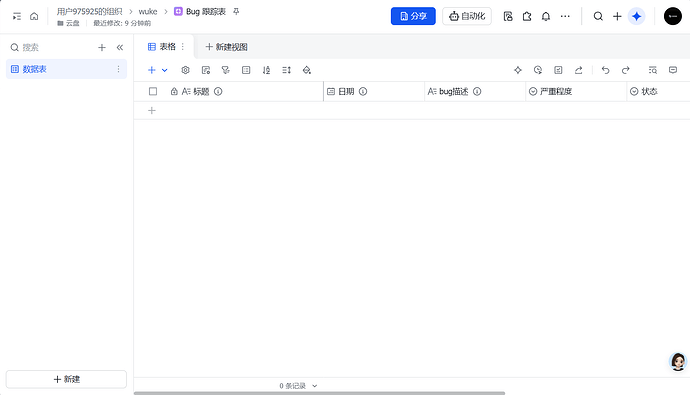Show info for the bug描述 column
690x395 pixels.
point(477,91)
